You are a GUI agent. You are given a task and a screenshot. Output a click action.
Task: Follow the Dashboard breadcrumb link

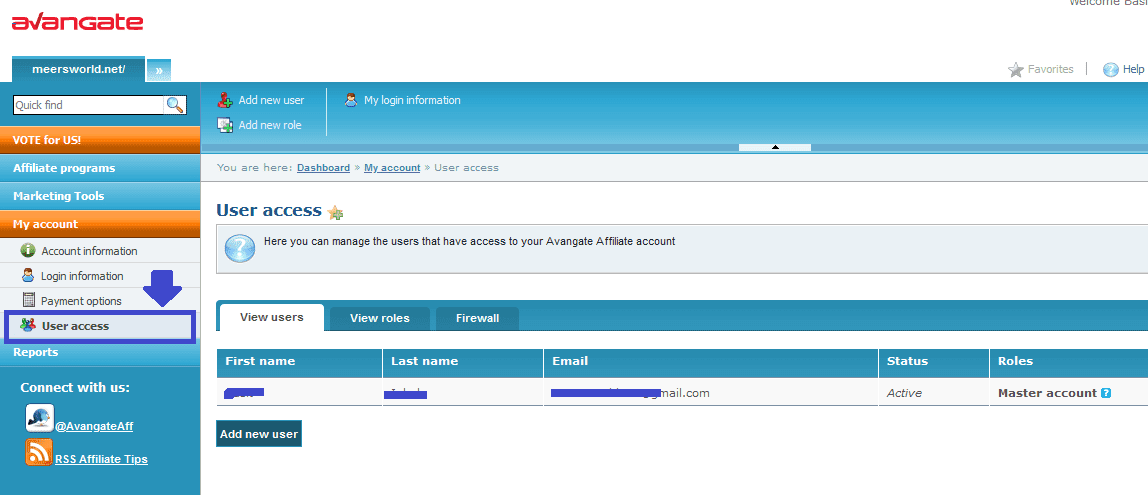point(324,168)
